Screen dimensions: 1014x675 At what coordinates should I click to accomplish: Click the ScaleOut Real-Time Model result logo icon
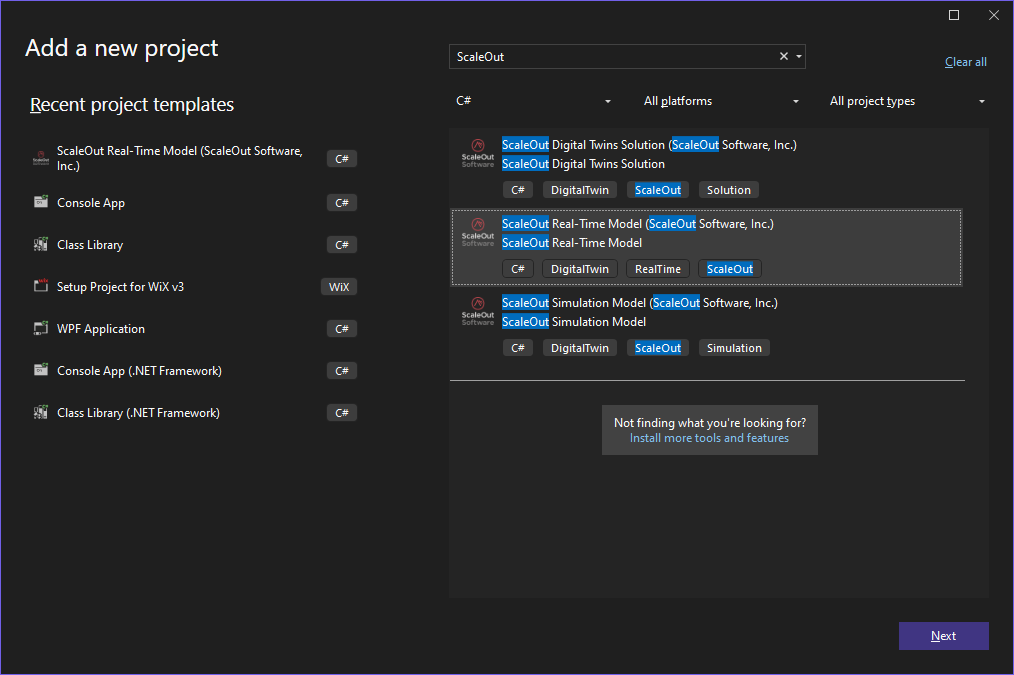[478, 232]
